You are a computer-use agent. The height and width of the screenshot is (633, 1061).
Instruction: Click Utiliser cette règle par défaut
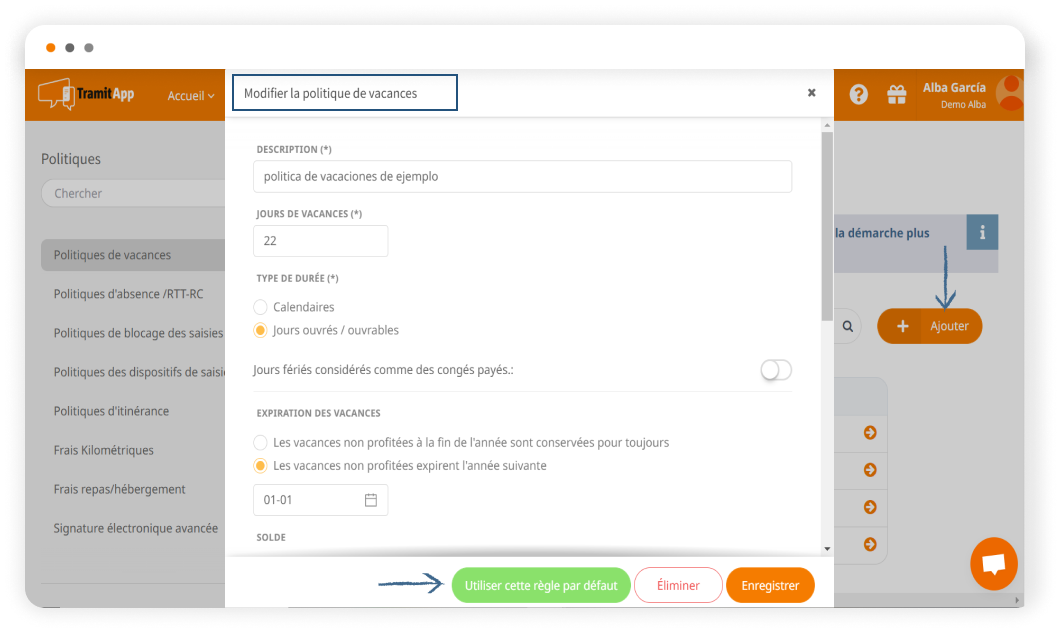[541, 586]
